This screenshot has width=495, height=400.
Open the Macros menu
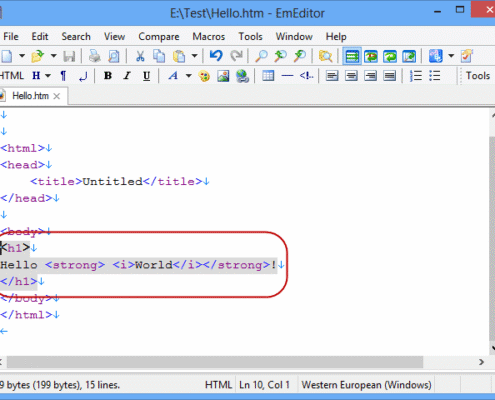point(209,36)
